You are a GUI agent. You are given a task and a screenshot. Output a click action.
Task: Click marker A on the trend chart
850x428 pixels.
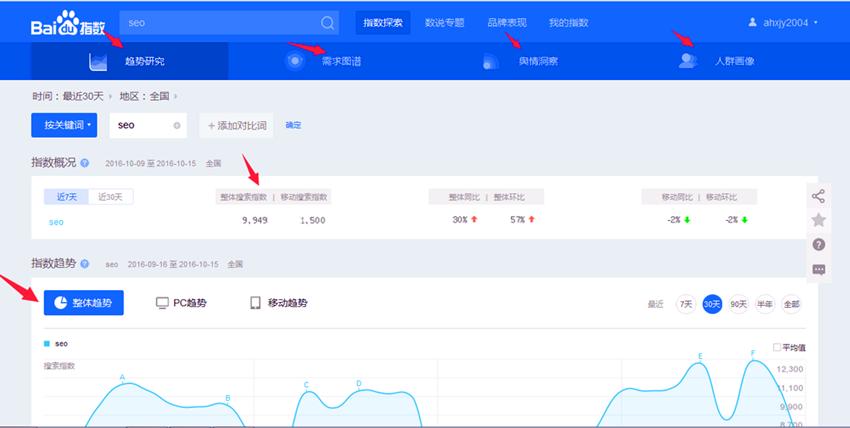coord(123,377)
